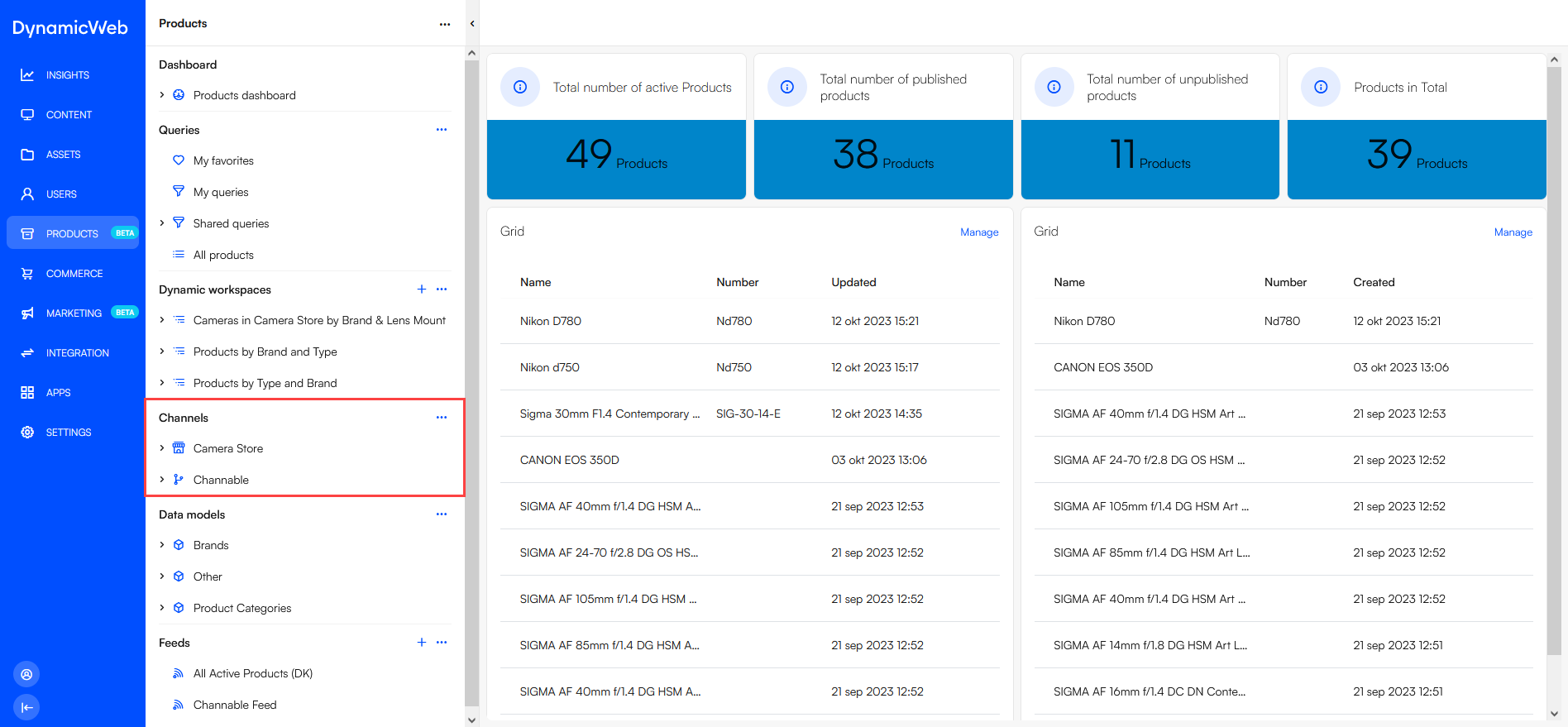This screenshot has height=727, width=1568.
Task: Click info icon for published products widget
Action: [787, 87]
